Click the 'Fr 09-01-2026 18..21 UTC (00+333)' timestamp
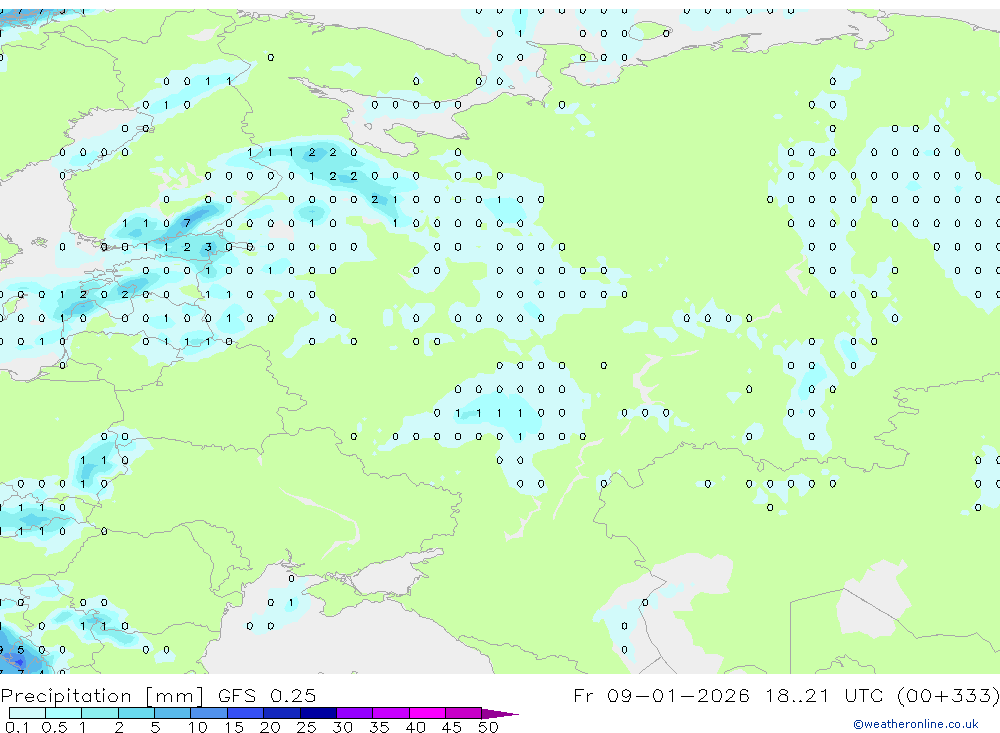The image size is (1000, 733). [x=786, y=695]
